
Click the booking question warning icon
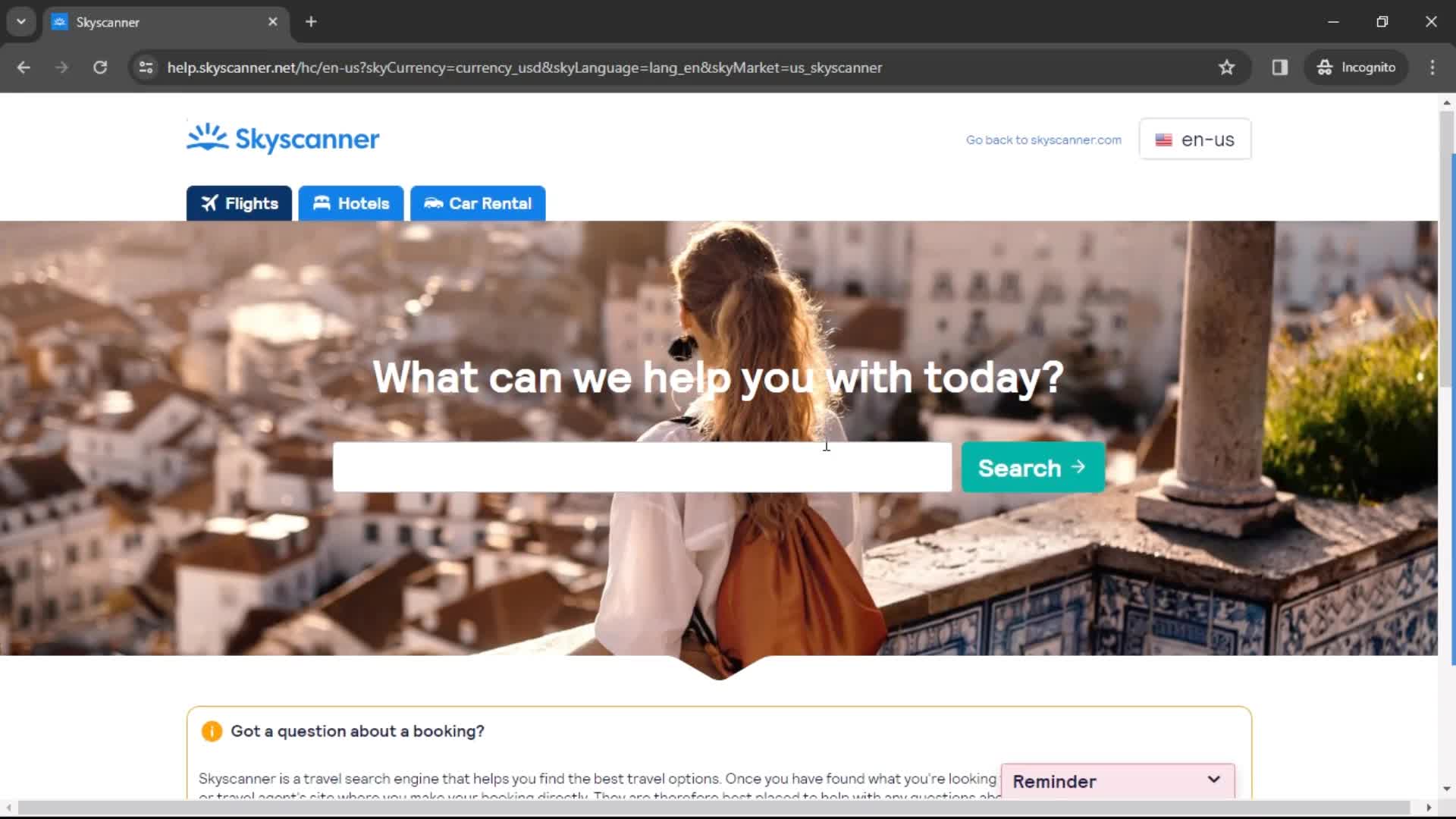pos(212,731)
